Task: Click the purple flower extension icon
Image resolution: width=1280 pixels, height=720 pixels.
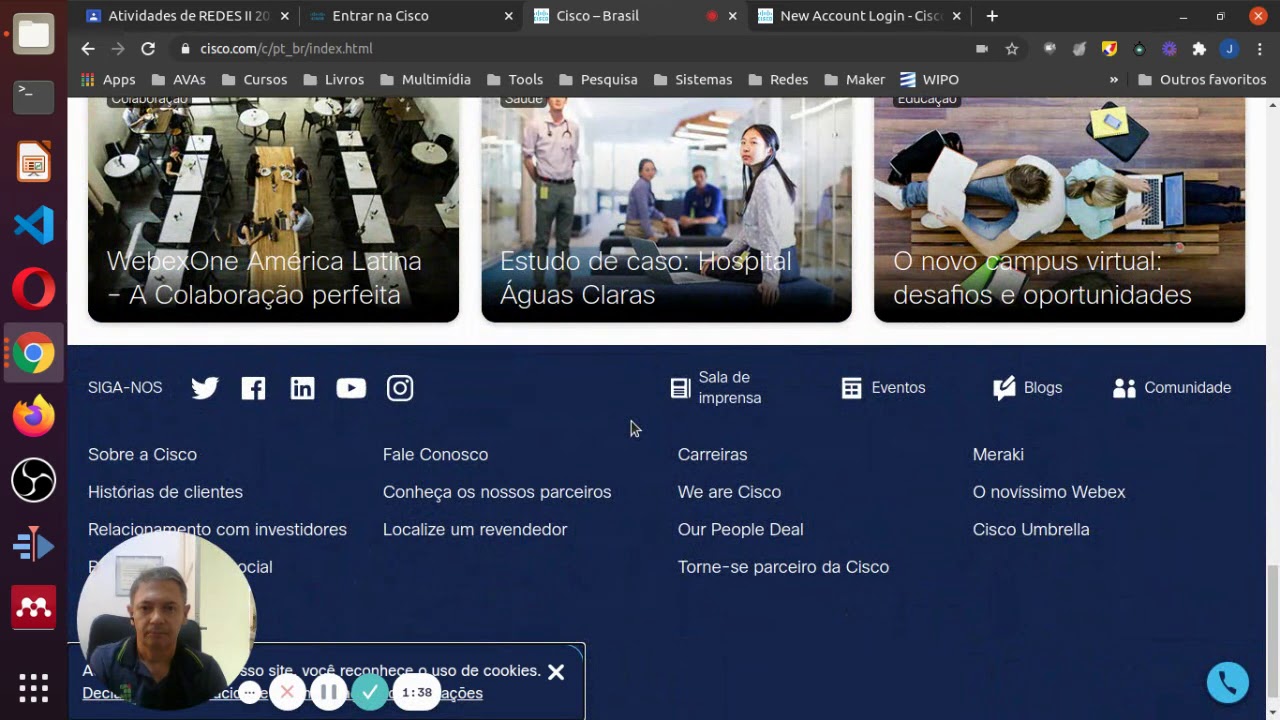Action: click(1169, 48)
